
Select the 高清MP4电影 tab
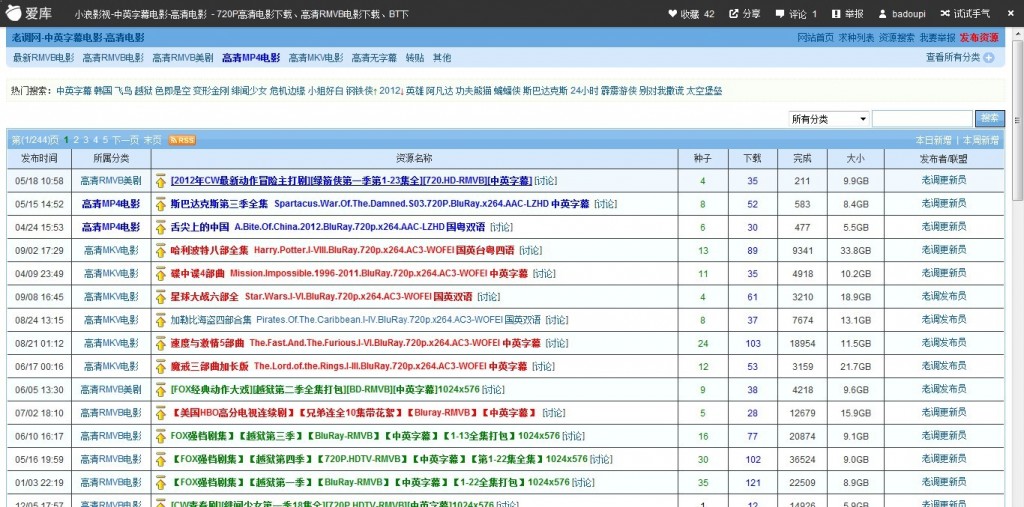[251, 57]
